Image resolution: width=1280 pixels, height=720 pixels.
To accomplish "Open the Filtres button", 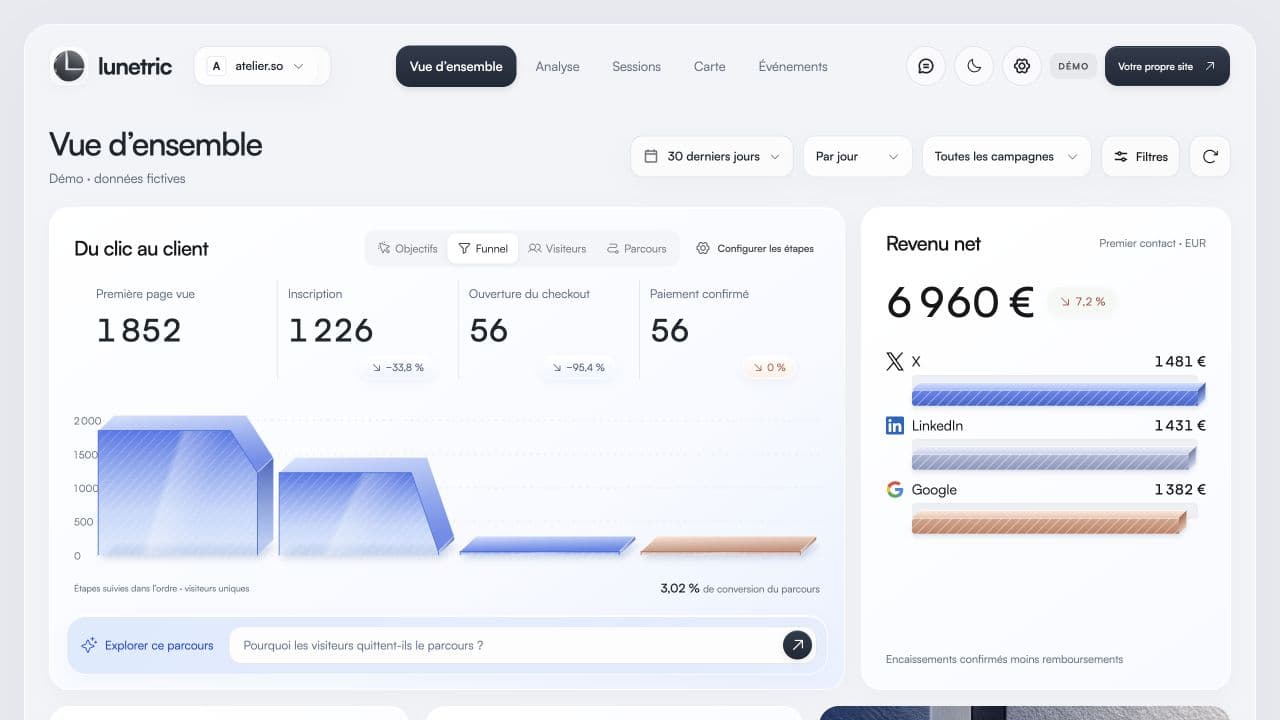I will pyautogui.click(x=1141, y=157).
